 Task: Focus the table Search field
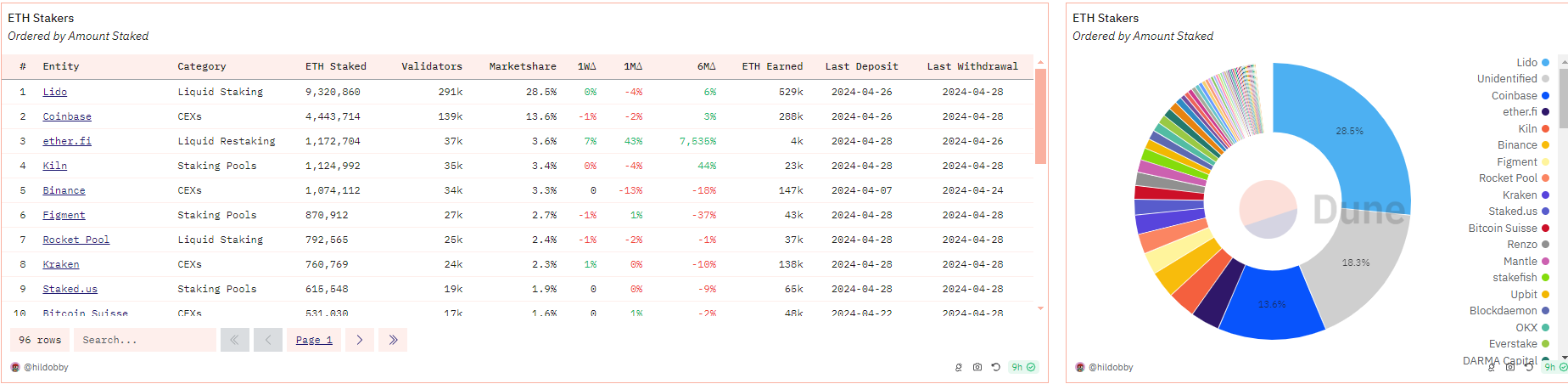click(144, 340)
